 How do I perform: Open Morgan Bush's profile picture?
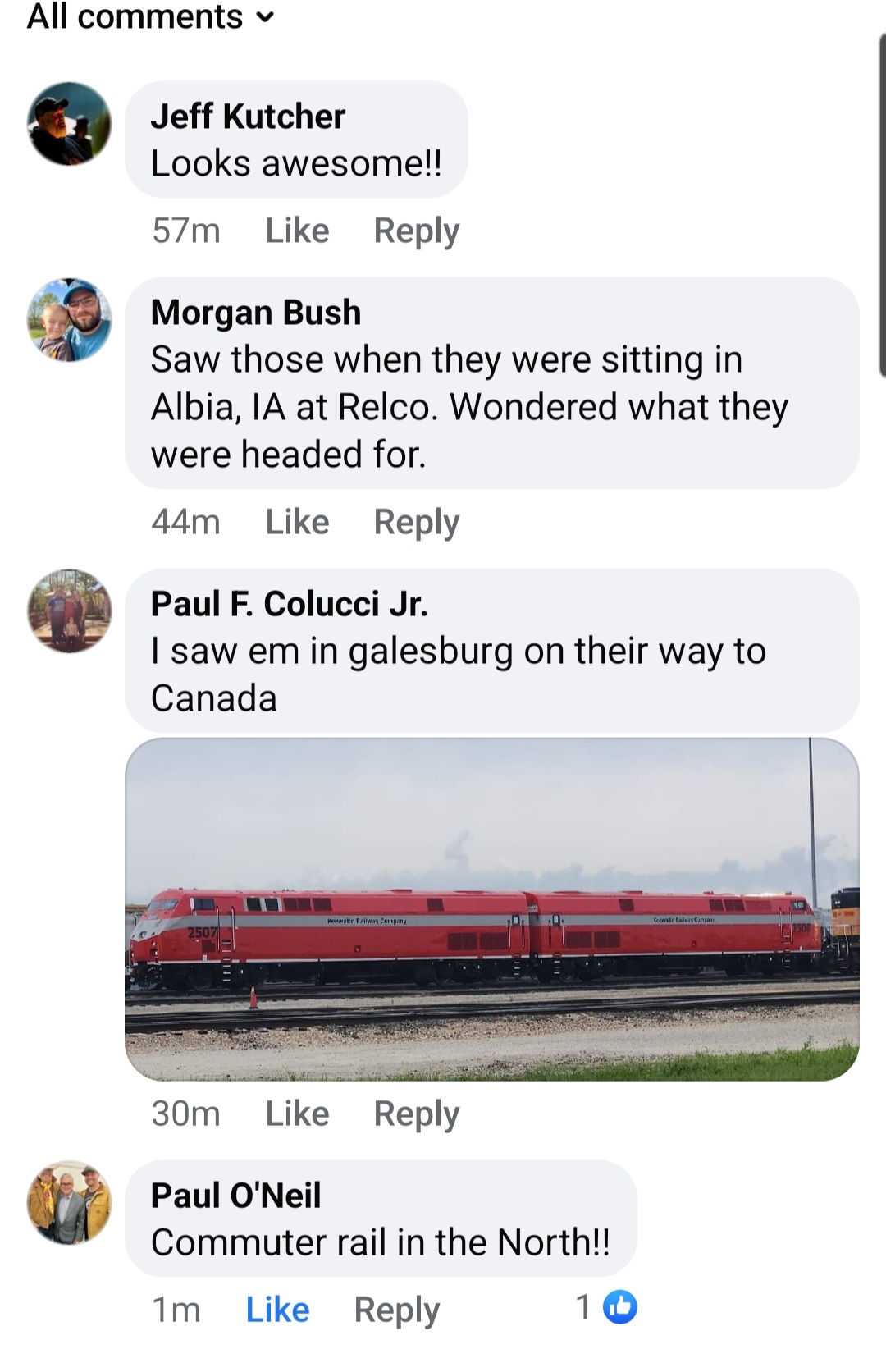[x=70, y=320]
